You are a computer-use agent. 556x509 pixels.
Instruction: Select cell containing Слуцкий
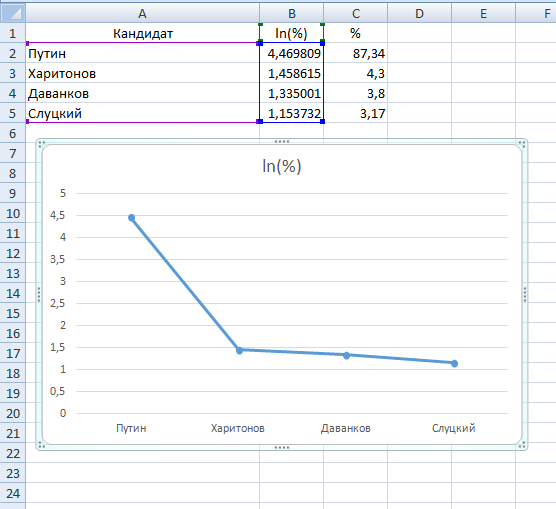(x=143, y=113)
